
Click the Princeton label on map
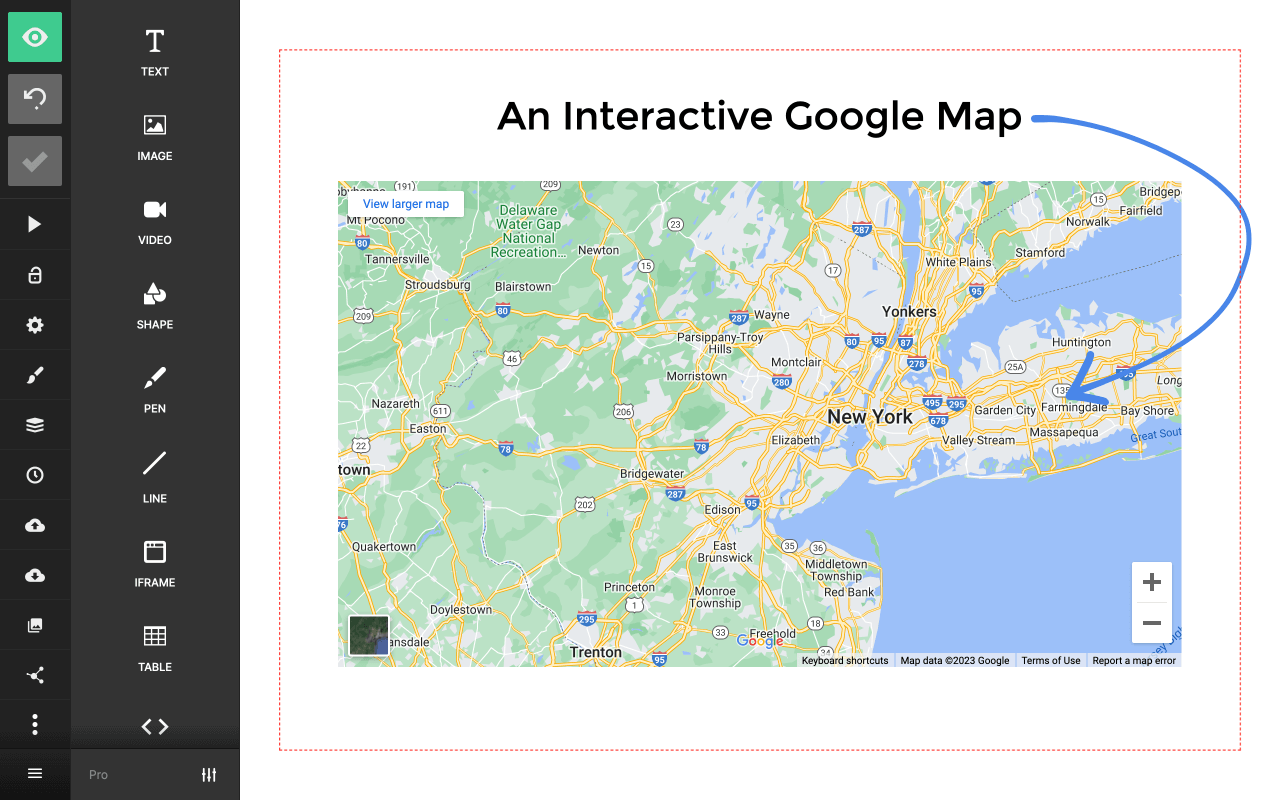point(630,587)
